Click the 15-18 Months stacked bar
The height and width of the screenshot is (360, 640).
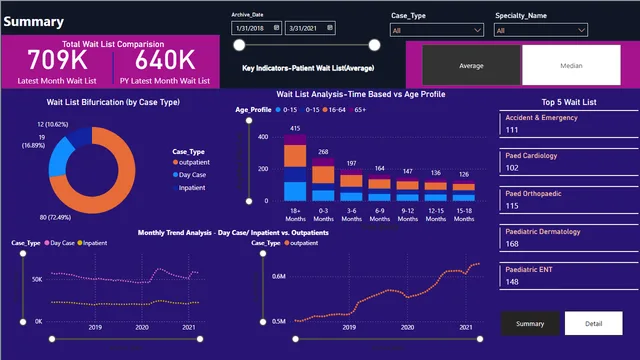[x=464, y=191]
